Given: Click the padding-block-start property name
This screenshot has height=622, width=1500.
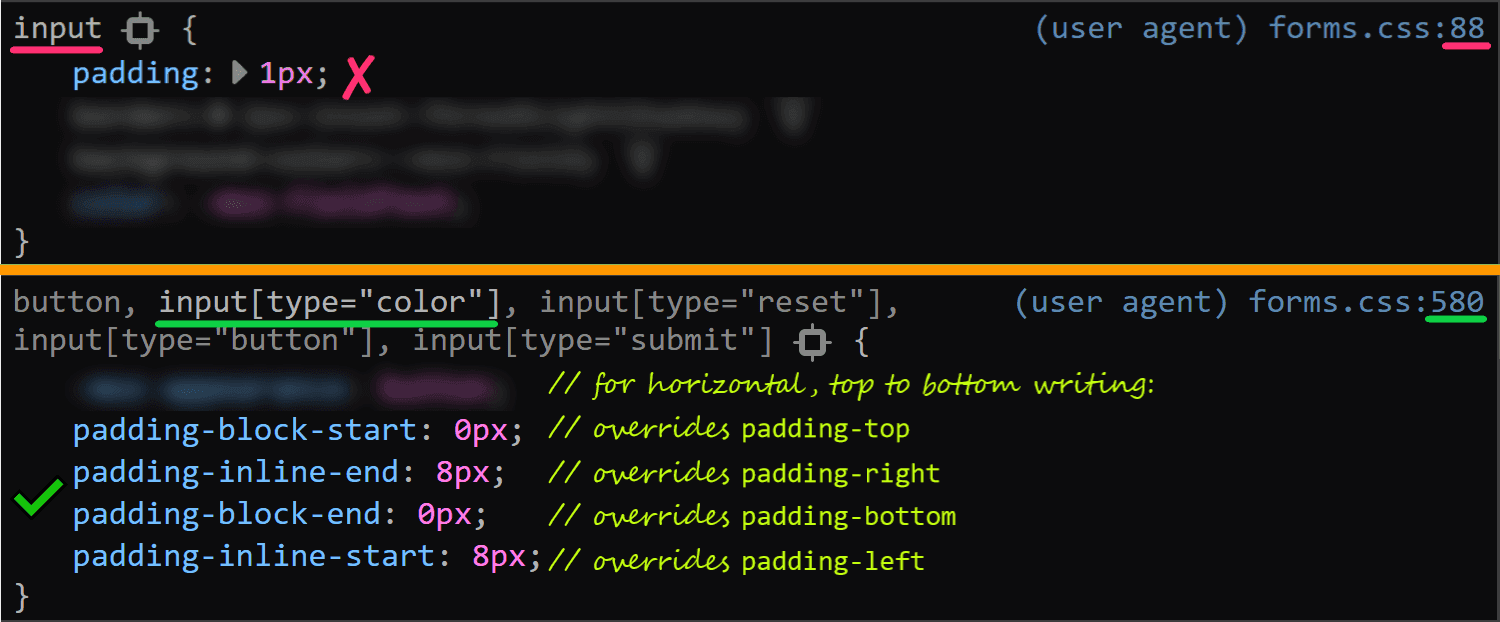Looking at the screenshot, I should pyautogui.click(x=245, y=431).
